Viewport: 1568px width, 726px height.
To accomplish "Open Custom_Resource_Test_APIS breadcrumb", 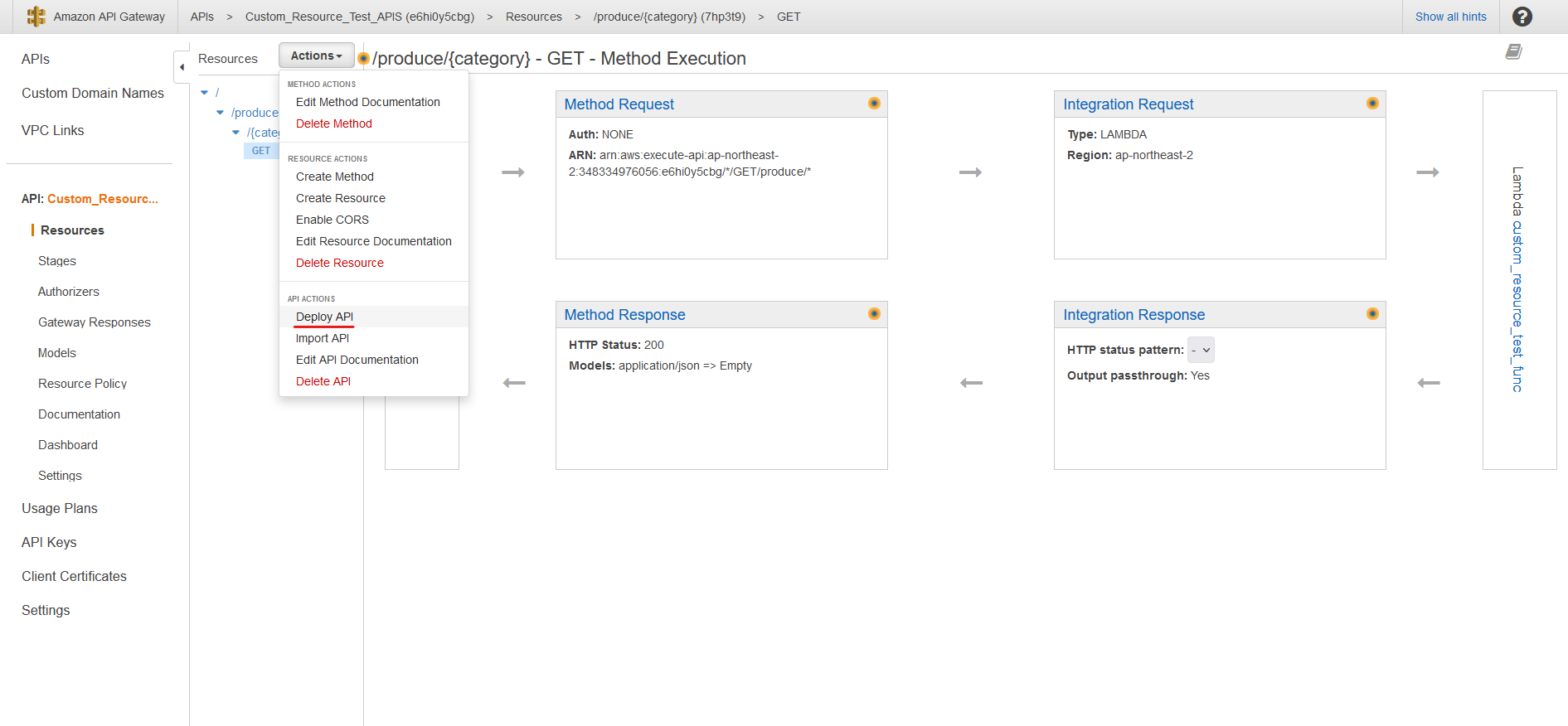I will (x=360, y=17).
